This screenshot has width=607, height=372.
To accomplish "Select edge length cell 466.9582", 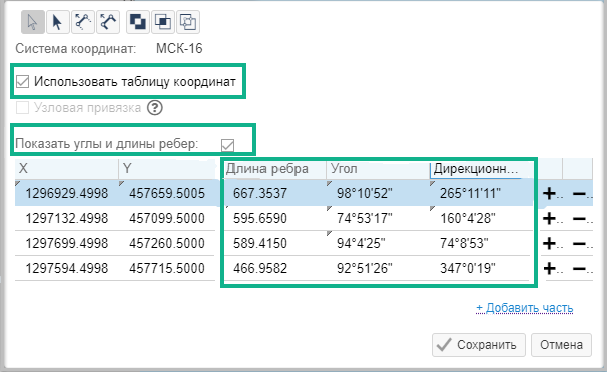I will (x=275, y=268).
